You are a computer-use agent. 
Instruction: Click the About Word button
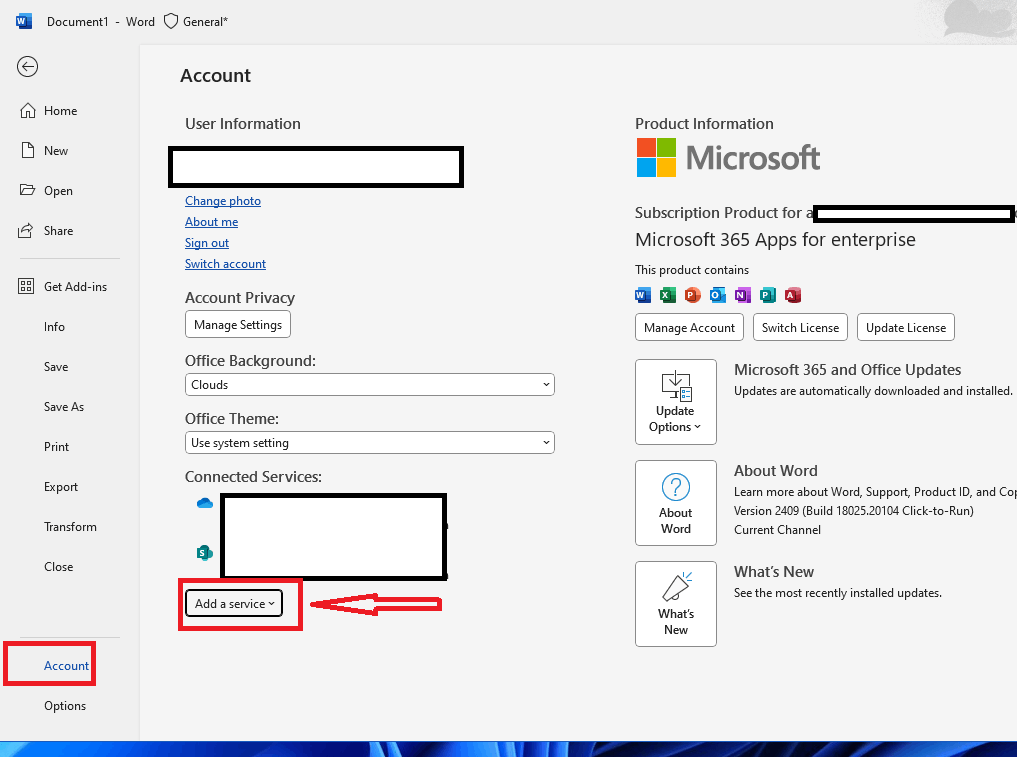click(x=676, y=503)
